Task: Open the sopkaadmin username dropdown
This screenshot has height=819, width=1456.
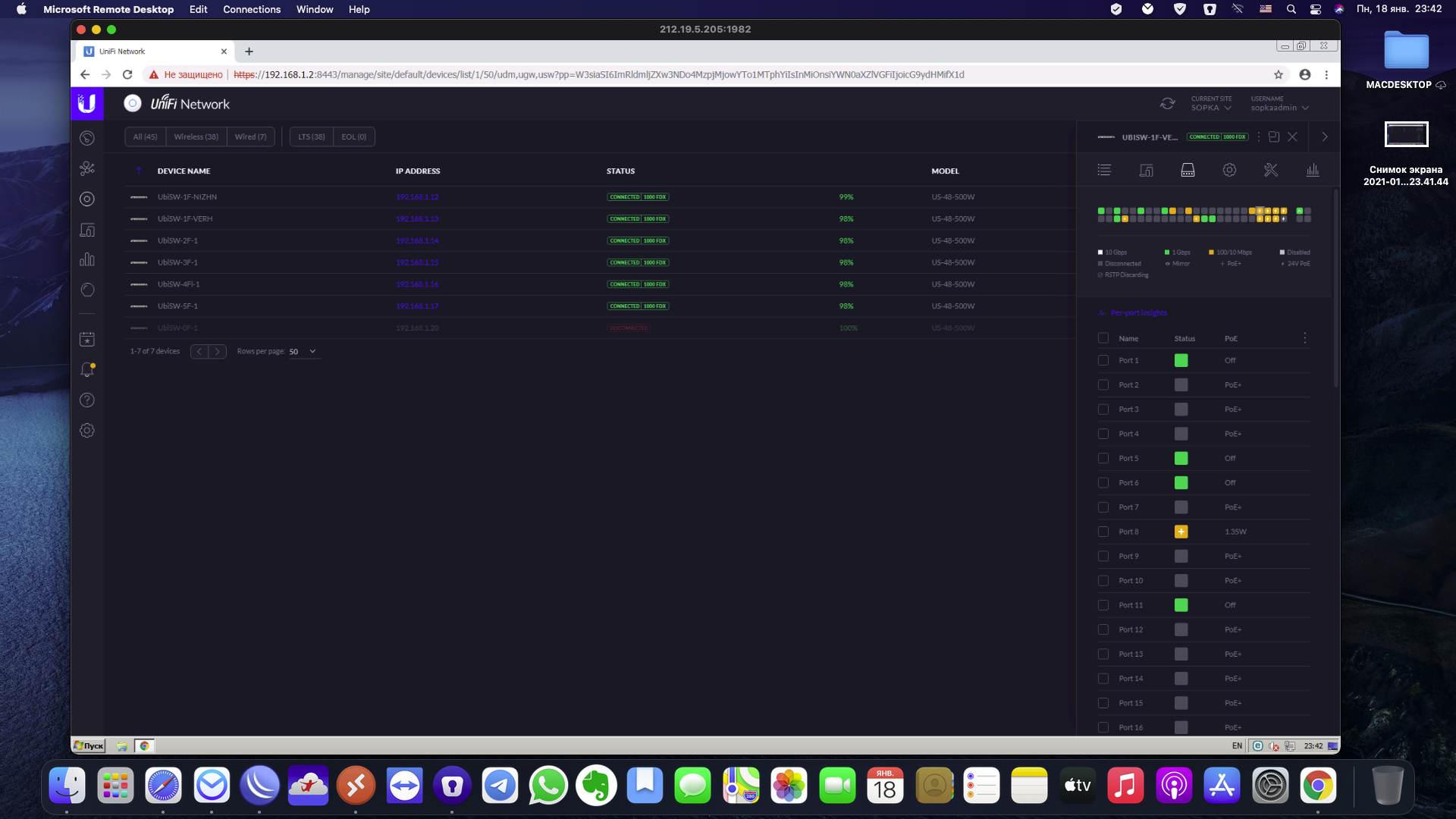Action: click(x=1279, y=108)
